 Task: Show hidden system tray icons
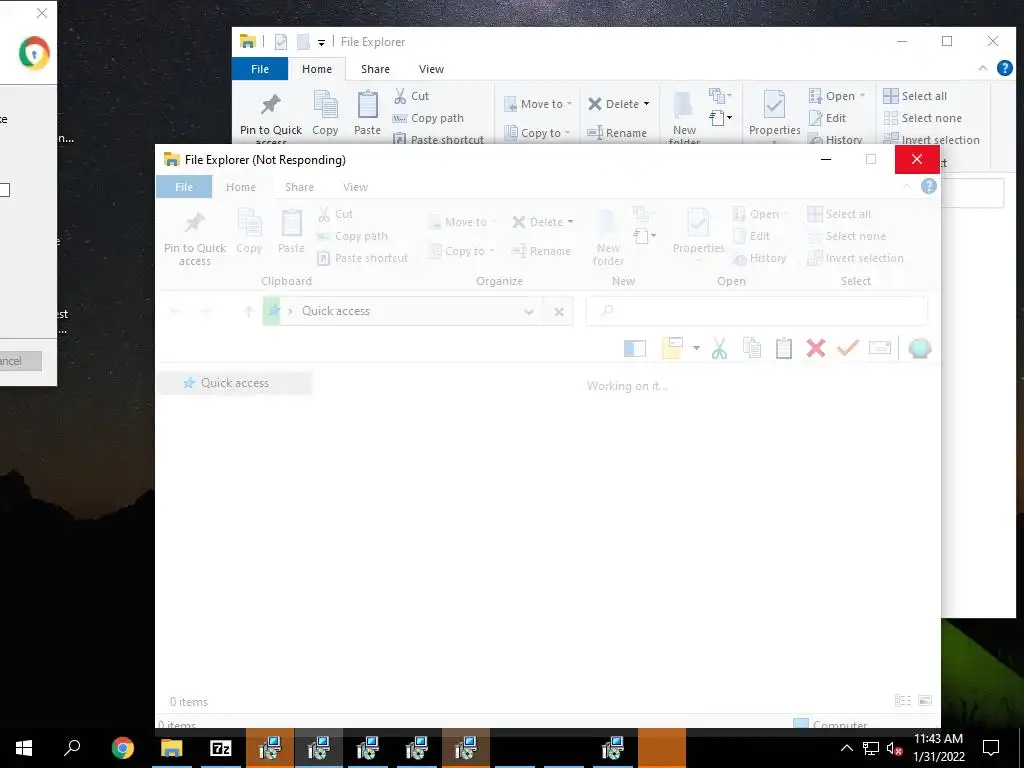click(x=846, y=748)
